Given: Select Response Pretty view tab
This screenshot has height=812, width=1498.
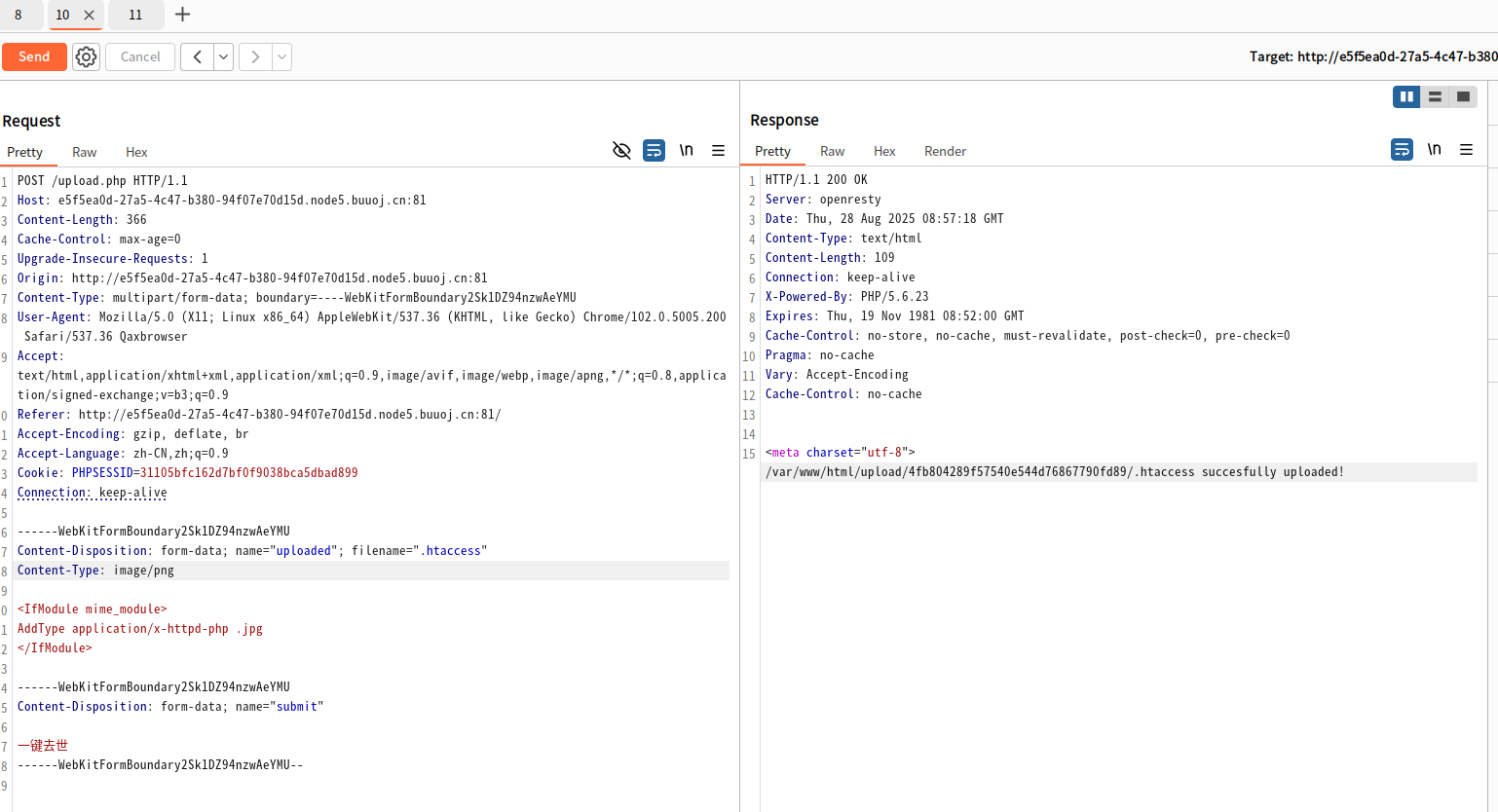Looking at the screenshot, I should 773,151.
